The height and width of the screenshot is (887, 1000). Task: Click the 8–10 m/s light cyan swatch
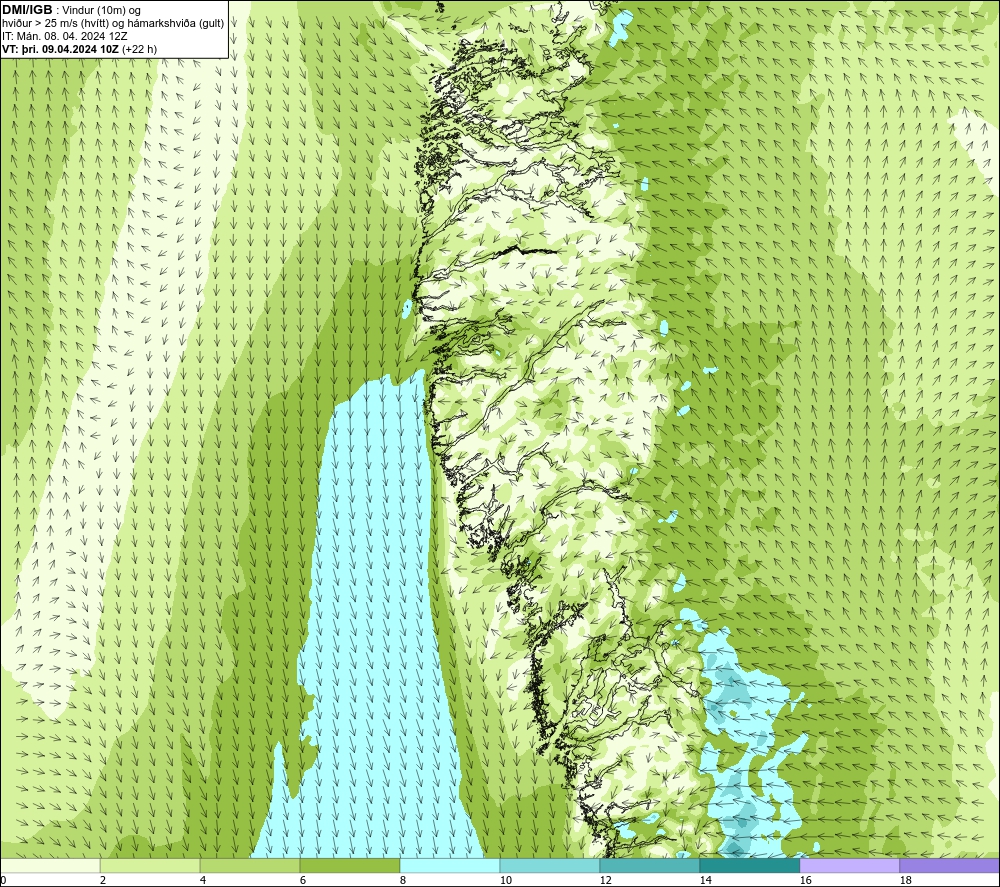(x=450, y=865)
